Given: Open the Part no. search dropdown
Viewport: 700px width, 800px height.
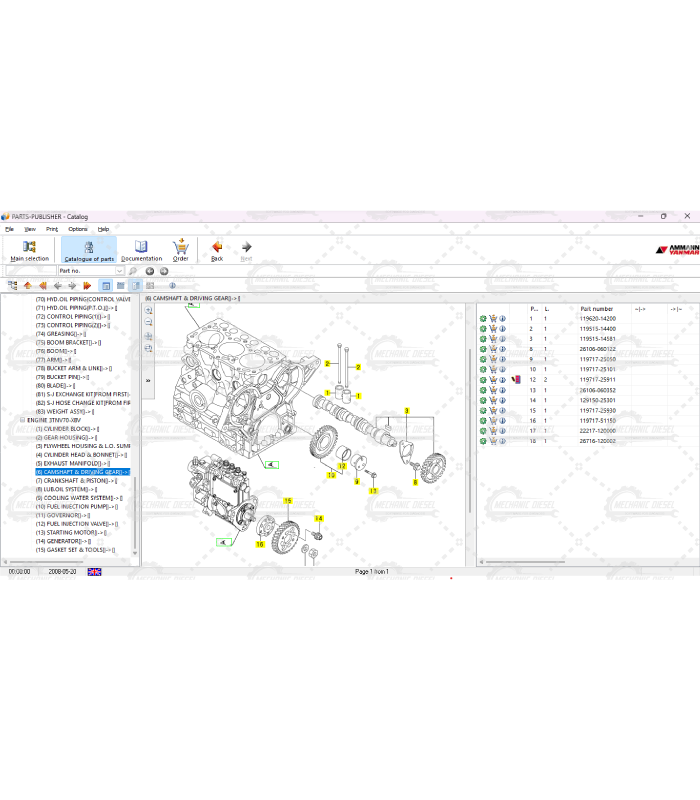Looking at the screenshot, I should point(119,271).
